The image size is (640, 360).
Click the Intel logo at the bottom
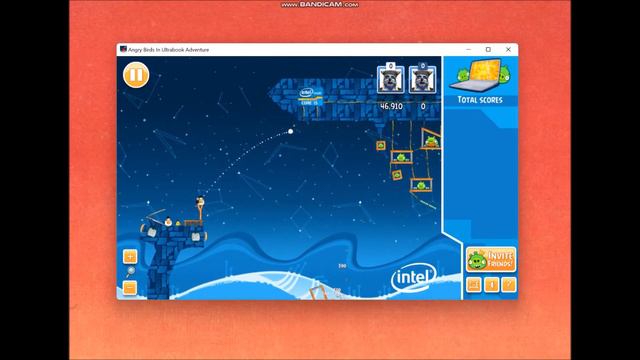pos(413,278)
